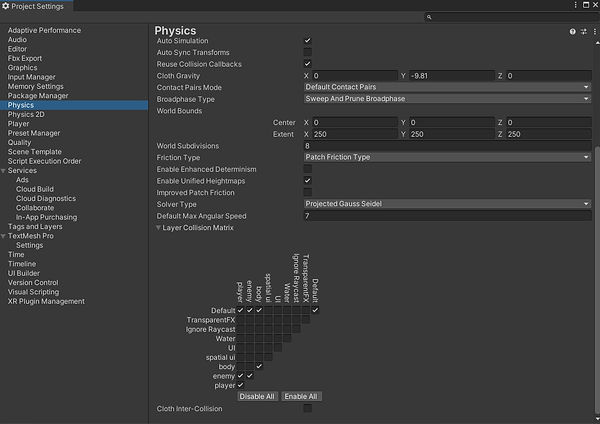Open the Broadphase Type dropdown
The width and height of the screenshot is (600, 424).
coord(447,99)
